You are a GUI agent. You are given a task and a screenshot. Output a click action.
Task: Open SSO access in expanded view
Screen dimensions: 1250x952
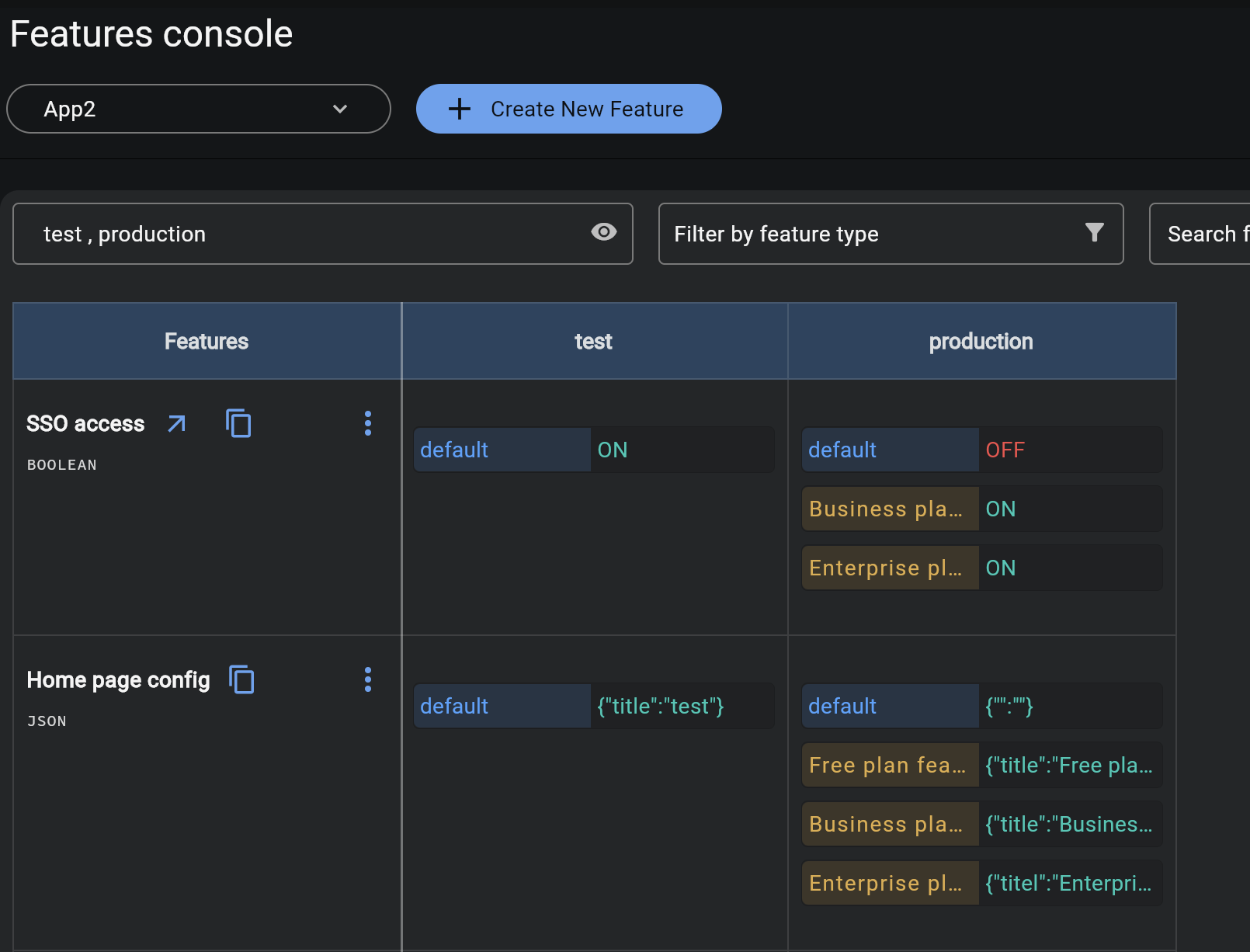coord(177,424)
